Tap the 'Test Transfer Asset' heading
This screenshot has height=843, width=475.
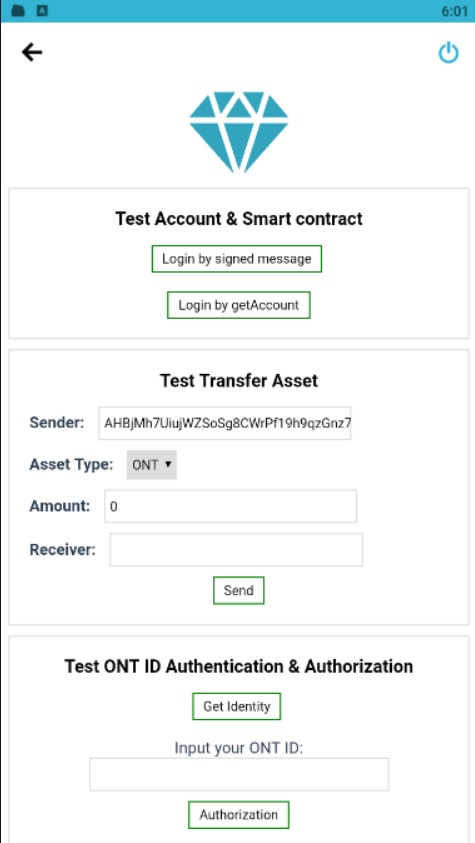click(239, 381)
